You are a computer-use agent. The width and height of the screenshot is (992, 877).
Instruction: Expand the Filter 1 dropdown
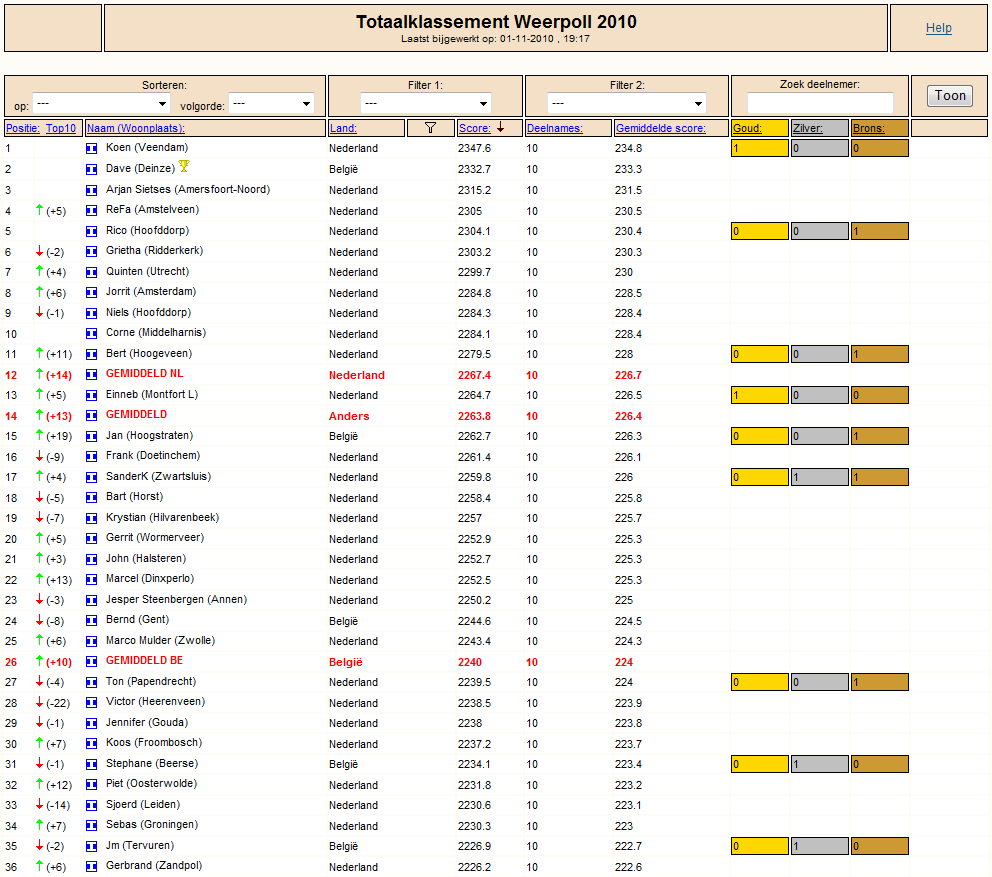tap(426, 104)
